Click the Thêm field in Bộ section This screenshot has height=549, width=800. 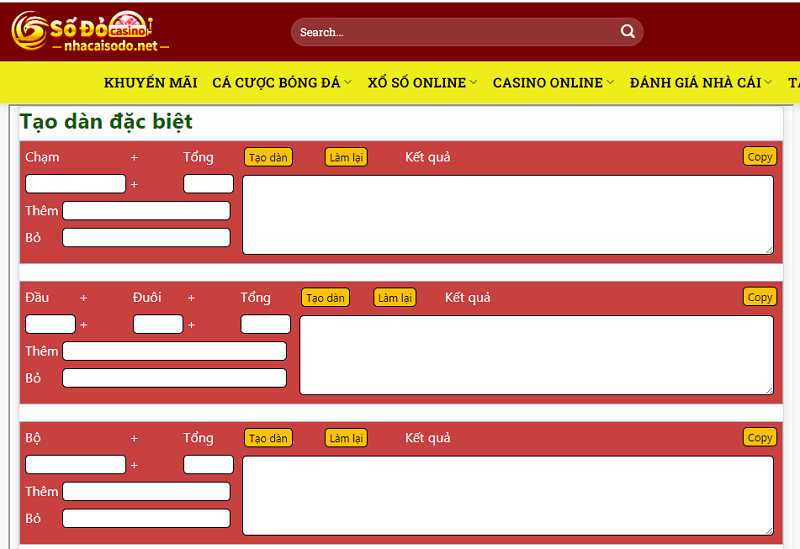point(146,492)
